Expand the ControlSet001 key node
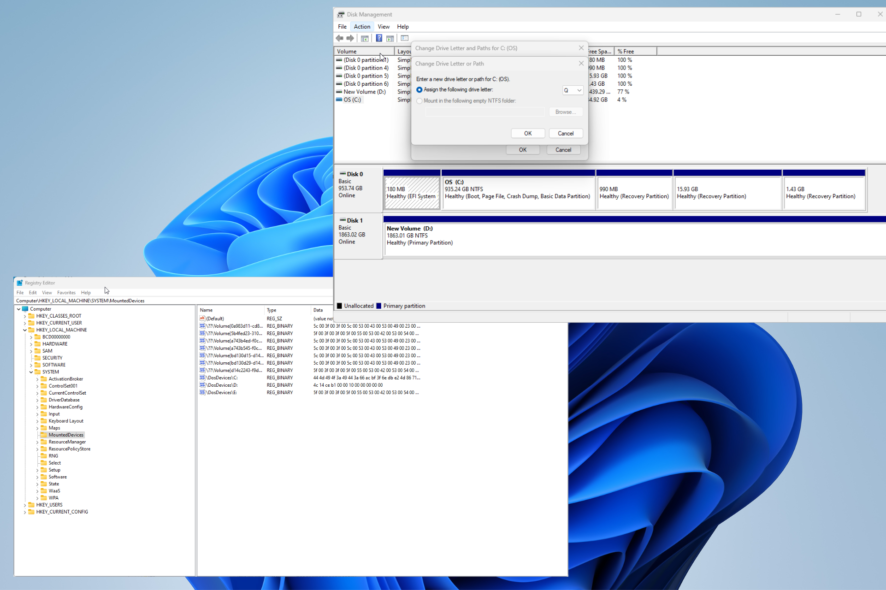Viewport: 886px width, 590px height. (37, 386)
